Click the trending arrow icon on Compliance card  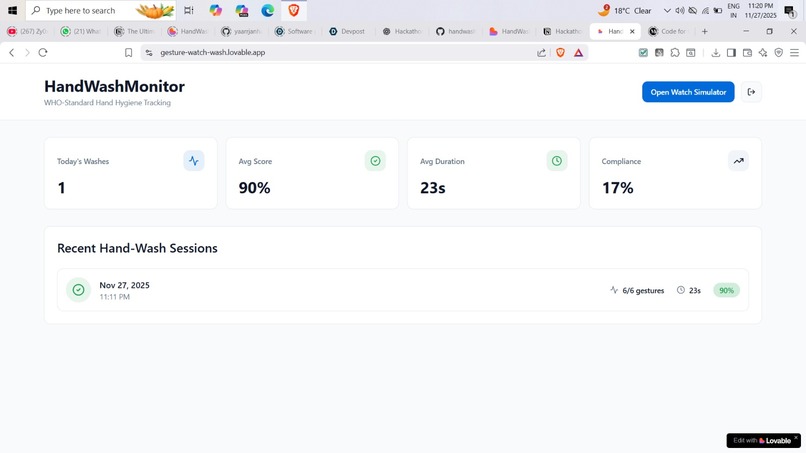[738, 161]
